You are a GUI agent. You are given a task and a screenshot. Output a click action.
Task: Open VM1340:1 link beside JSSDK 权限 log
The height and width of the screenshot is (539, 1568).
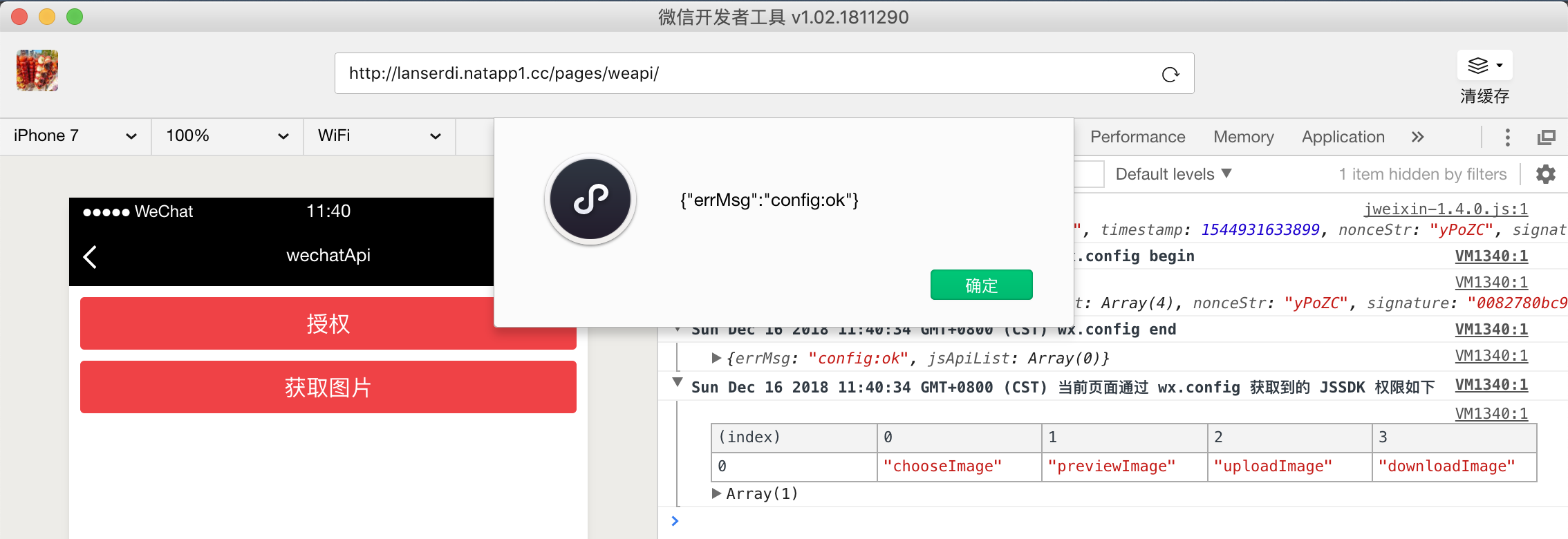coord(1491,384)
